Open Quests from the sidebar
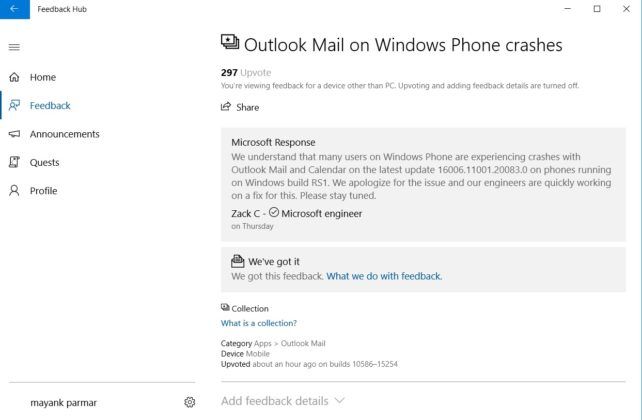The width and height of the screenshot is (642, 420). pos(44,162)
